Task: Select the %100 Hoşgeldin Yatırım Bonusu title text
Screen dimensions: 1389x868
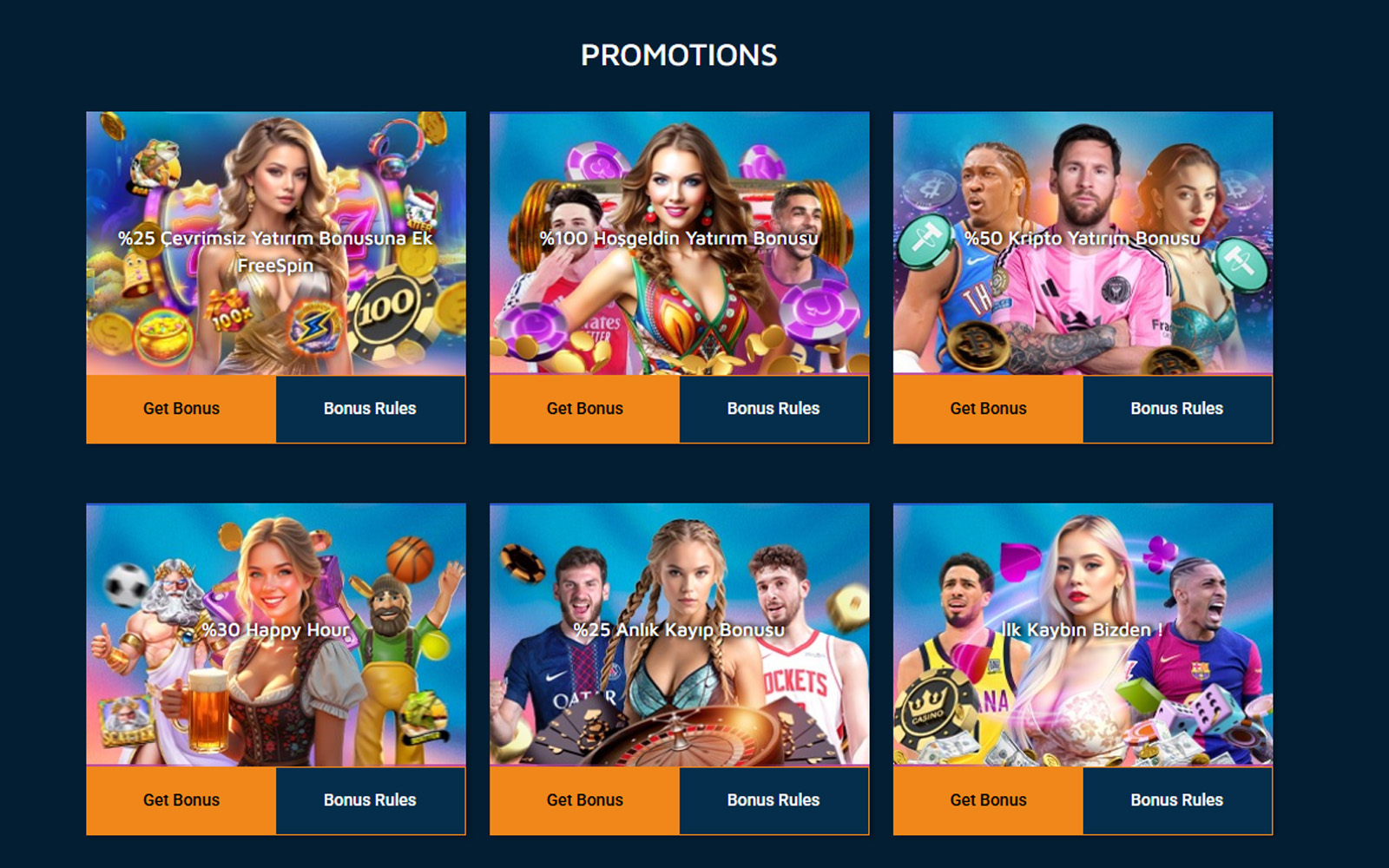Action: click(679, 238)
